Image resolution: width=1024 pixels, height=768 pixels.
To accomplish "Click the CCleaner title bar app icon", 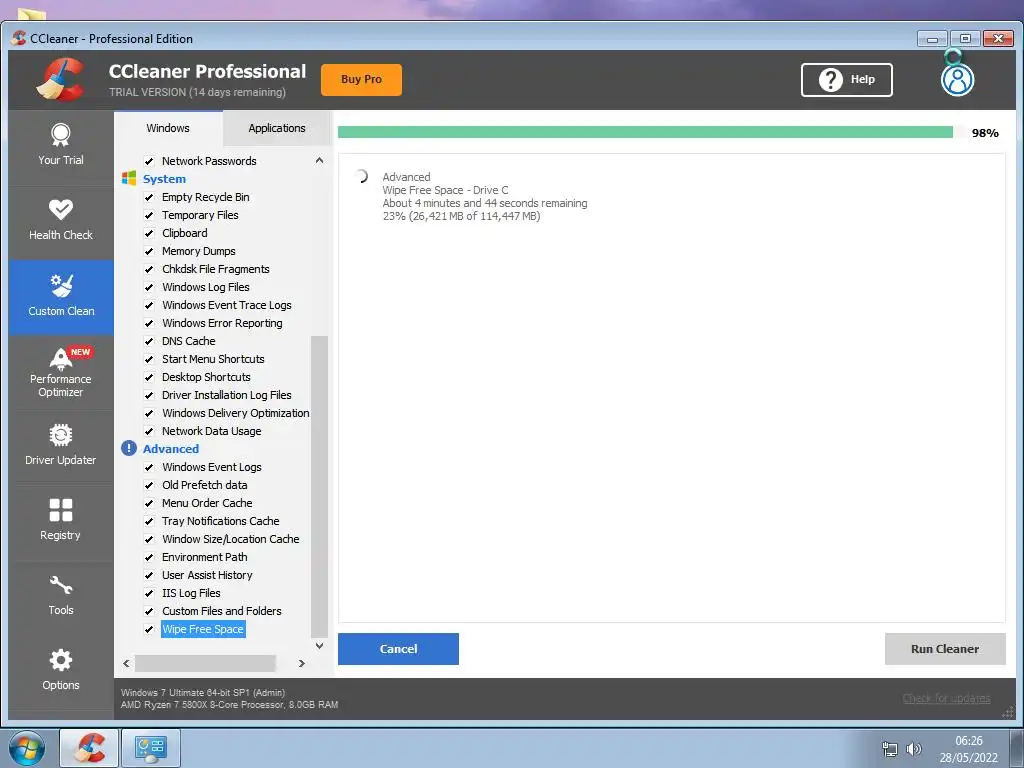I will (18, 39).
